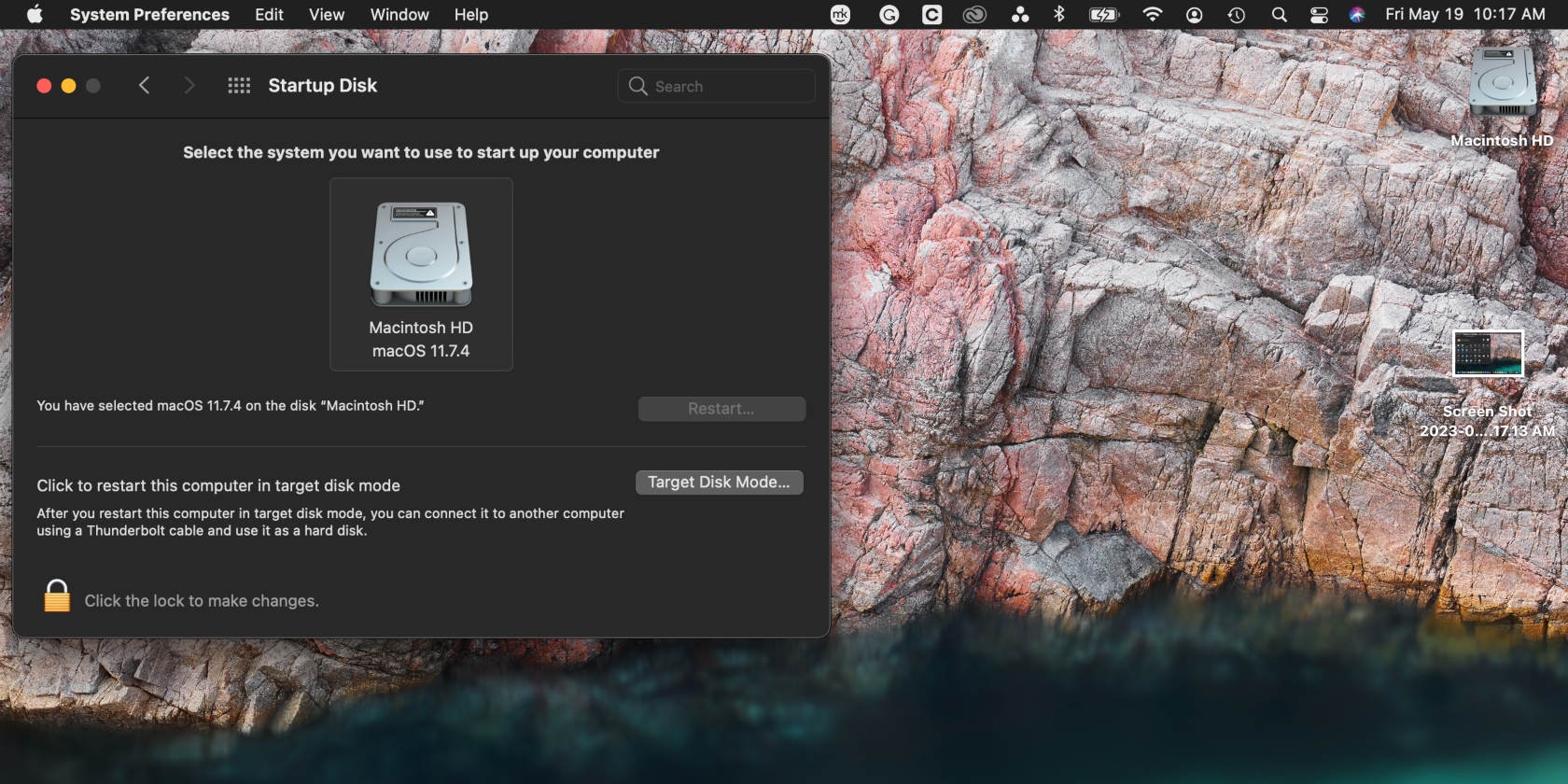Open Control Center

tap(1319, 14)
